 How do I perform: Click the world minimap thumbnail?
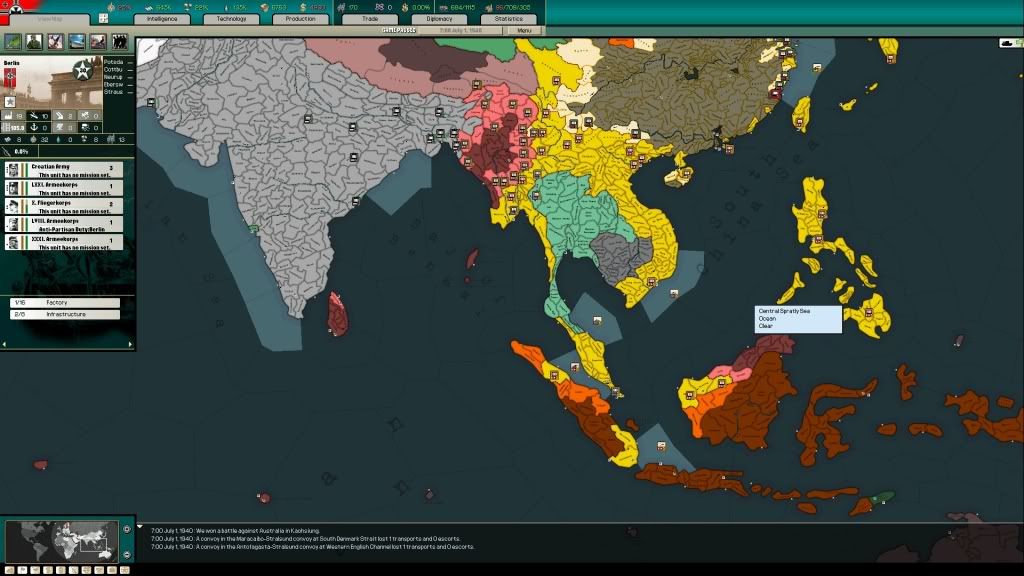coord(62,541)
